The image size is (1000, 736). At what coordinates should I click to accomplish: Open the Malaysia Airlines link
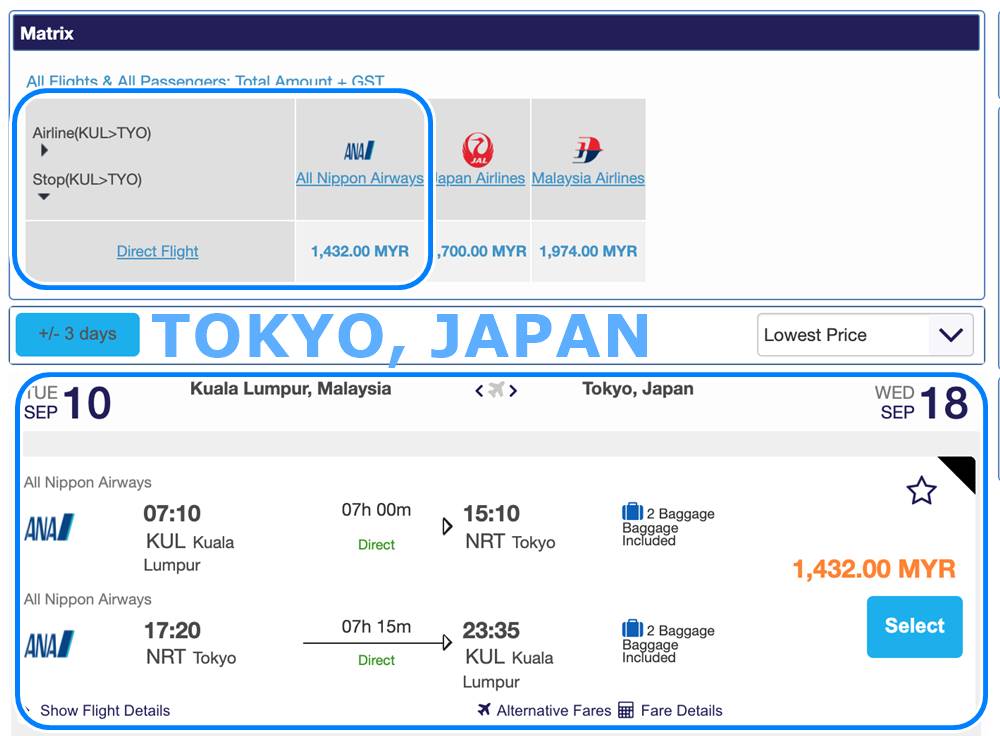[588, 178]
